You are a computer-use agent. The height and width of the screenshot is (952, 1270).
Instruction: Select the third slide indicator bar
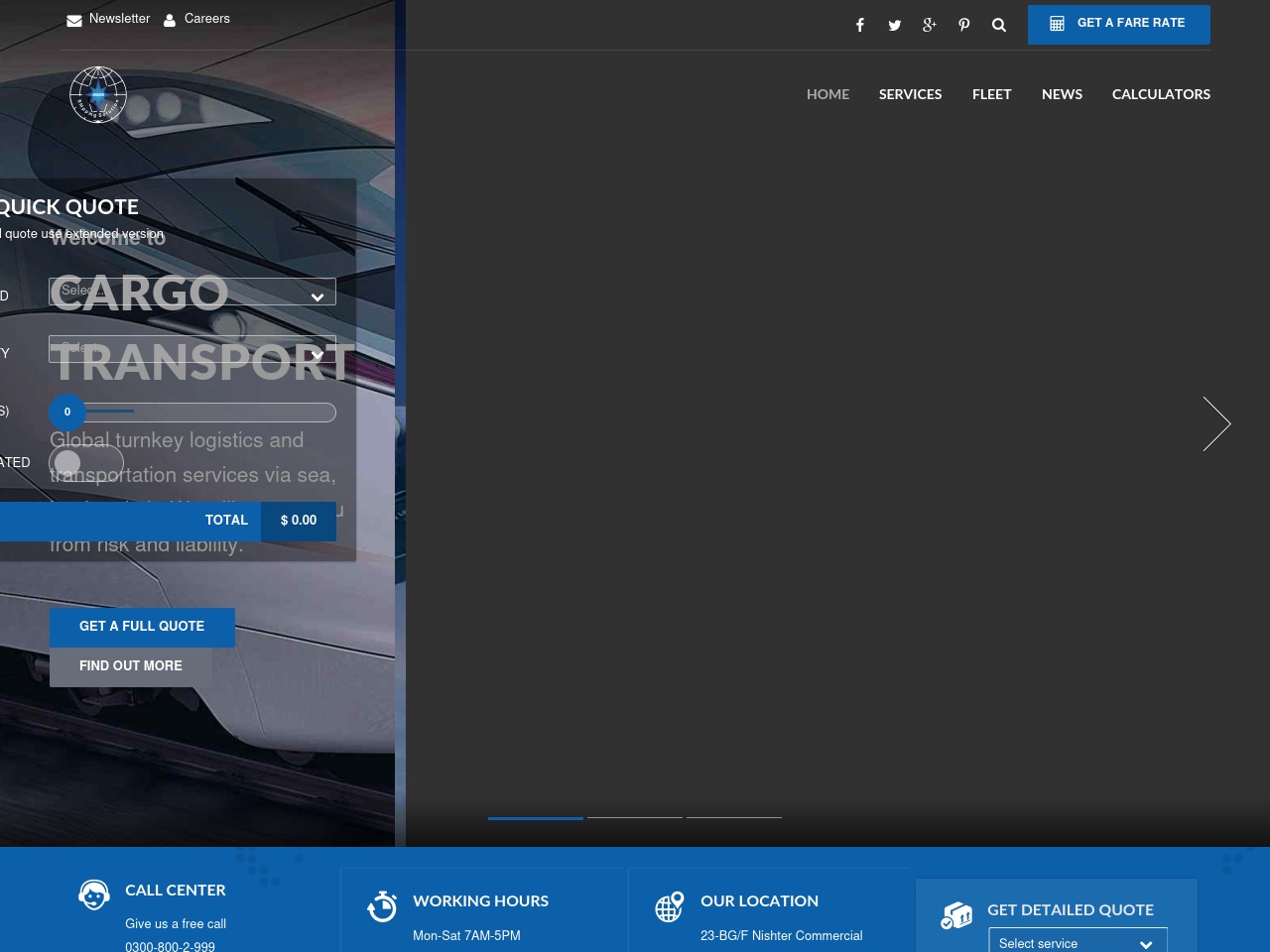734,818
